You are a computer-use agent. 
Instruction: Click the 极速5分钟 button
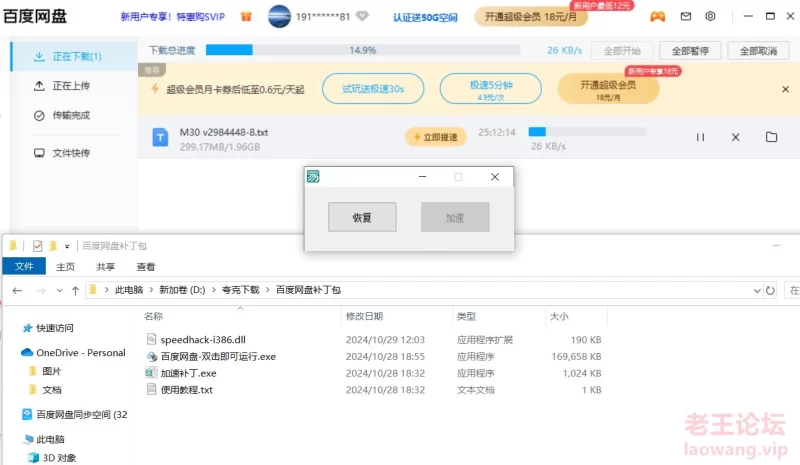click(x=491, y=89)
